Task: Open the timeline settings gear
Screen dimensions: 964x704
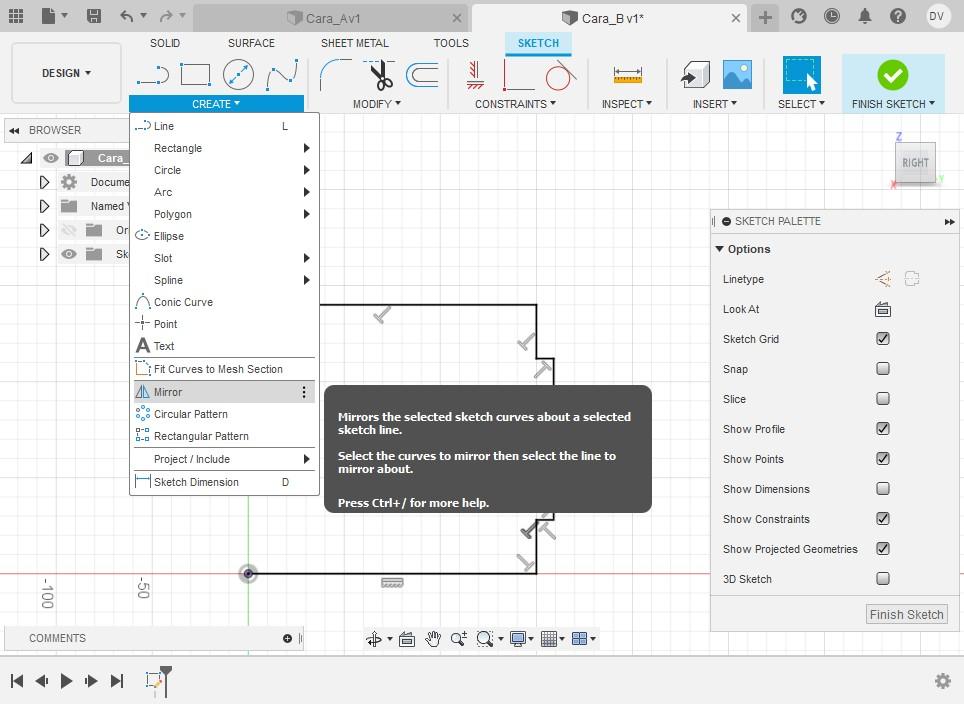Action: [x=942, y=681]
